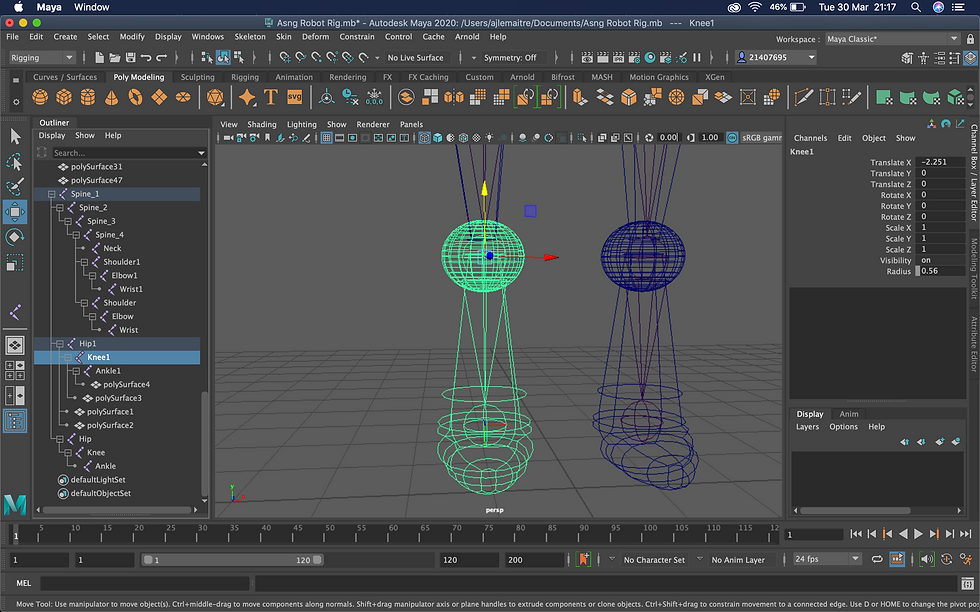Image resolution: width=980 pixels, height=612 pixels.
Task: Switch to the Sculpting shelf tab
Action: point(198,78)
